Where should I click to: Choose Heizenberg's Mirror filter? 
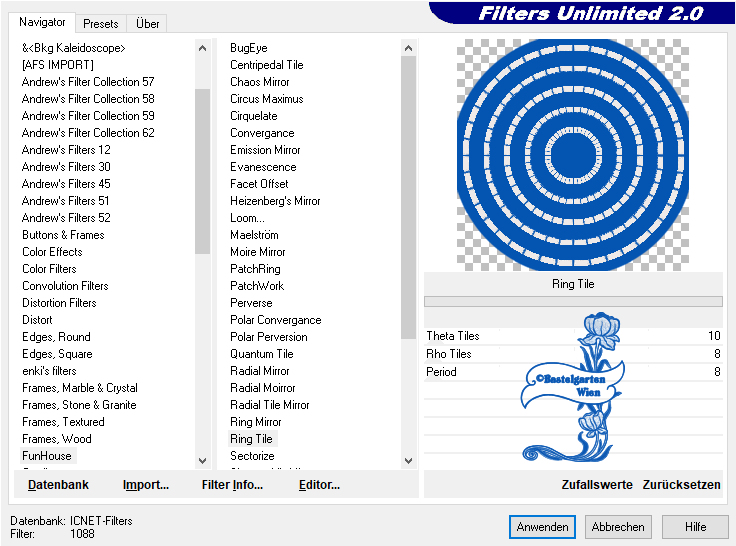point(275,200)
